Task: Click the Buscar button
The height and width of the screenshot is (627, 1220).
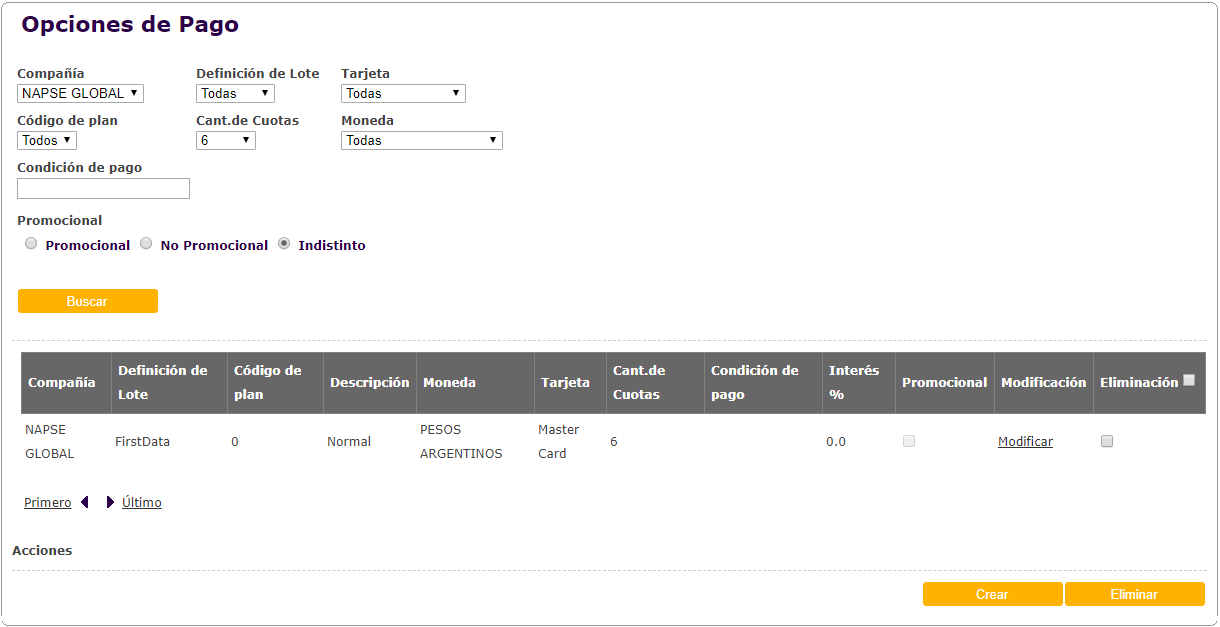Action: pos(88,301)
